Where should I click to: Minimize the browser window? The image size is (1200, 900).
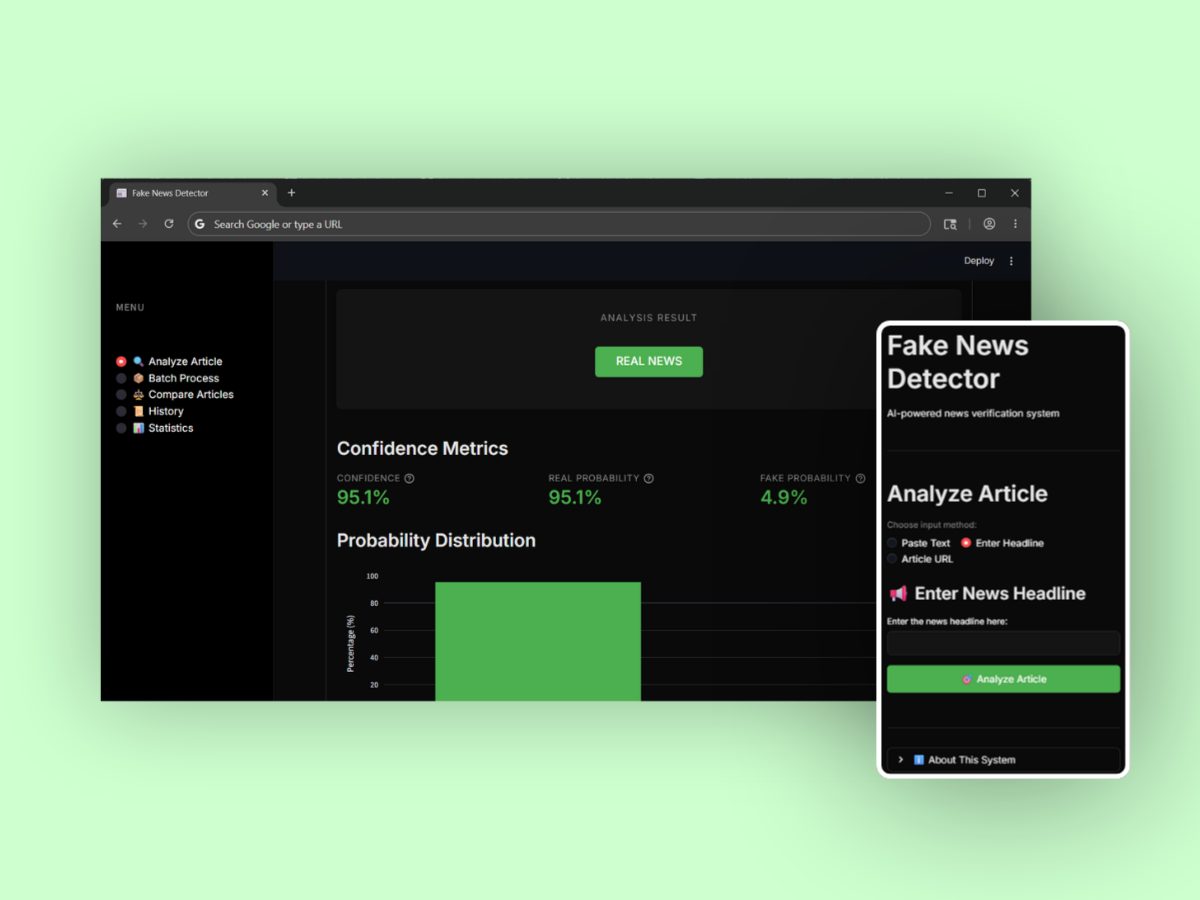pyautogui.click(x=948, y=193)
